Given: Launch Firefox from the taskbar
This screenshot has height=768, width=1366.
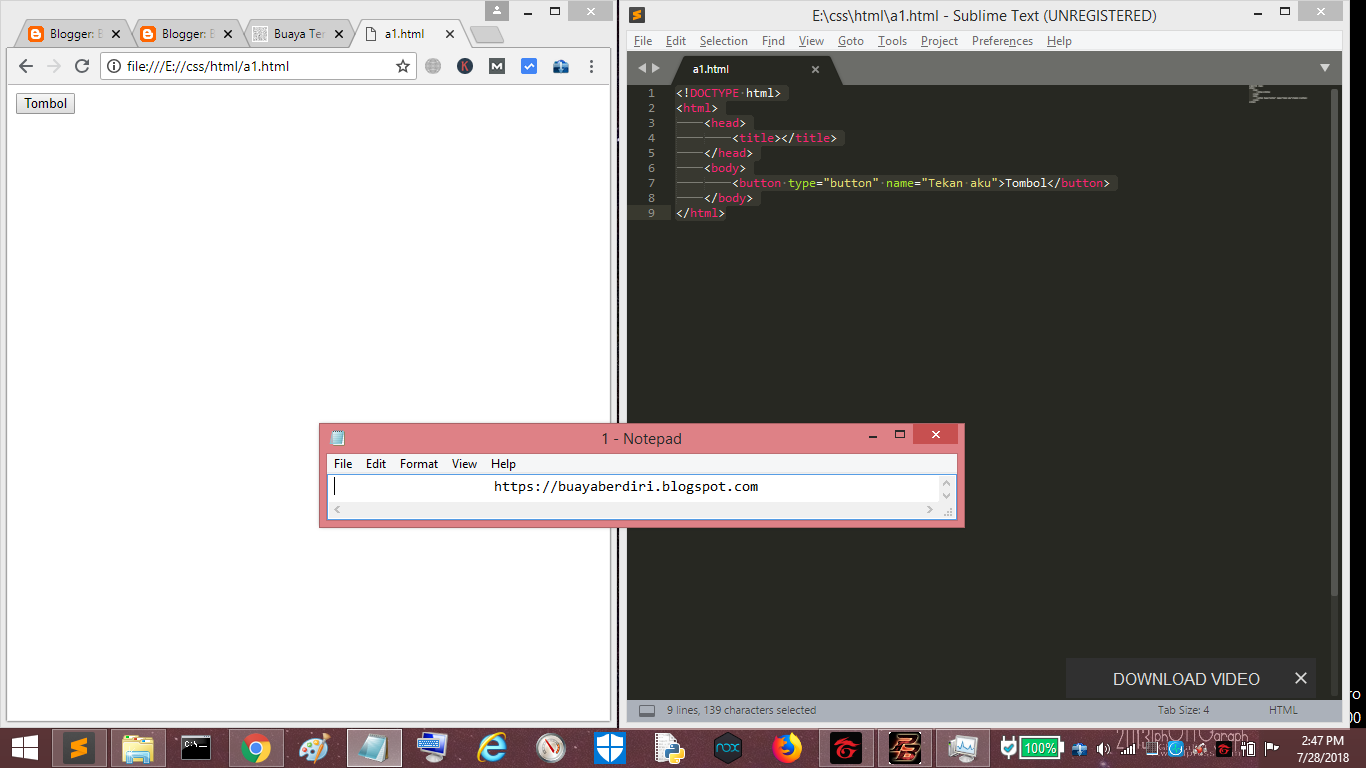Looking at the screenshot, I should tap(787, 748).
